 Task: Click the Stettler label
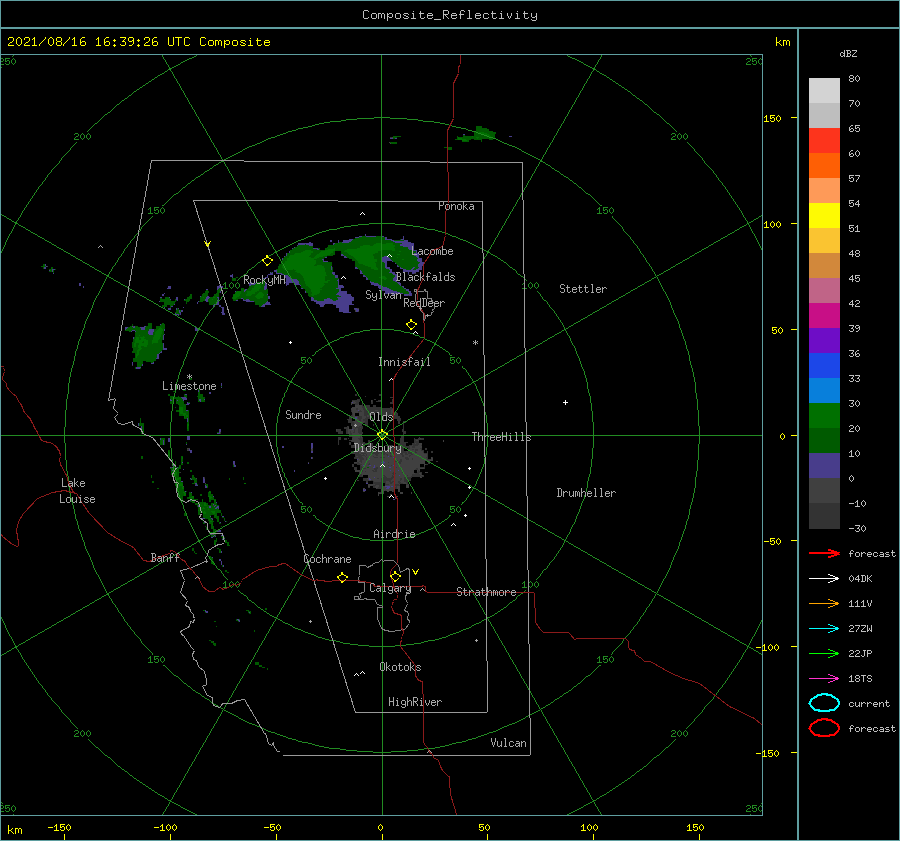[x=583, y=289]
